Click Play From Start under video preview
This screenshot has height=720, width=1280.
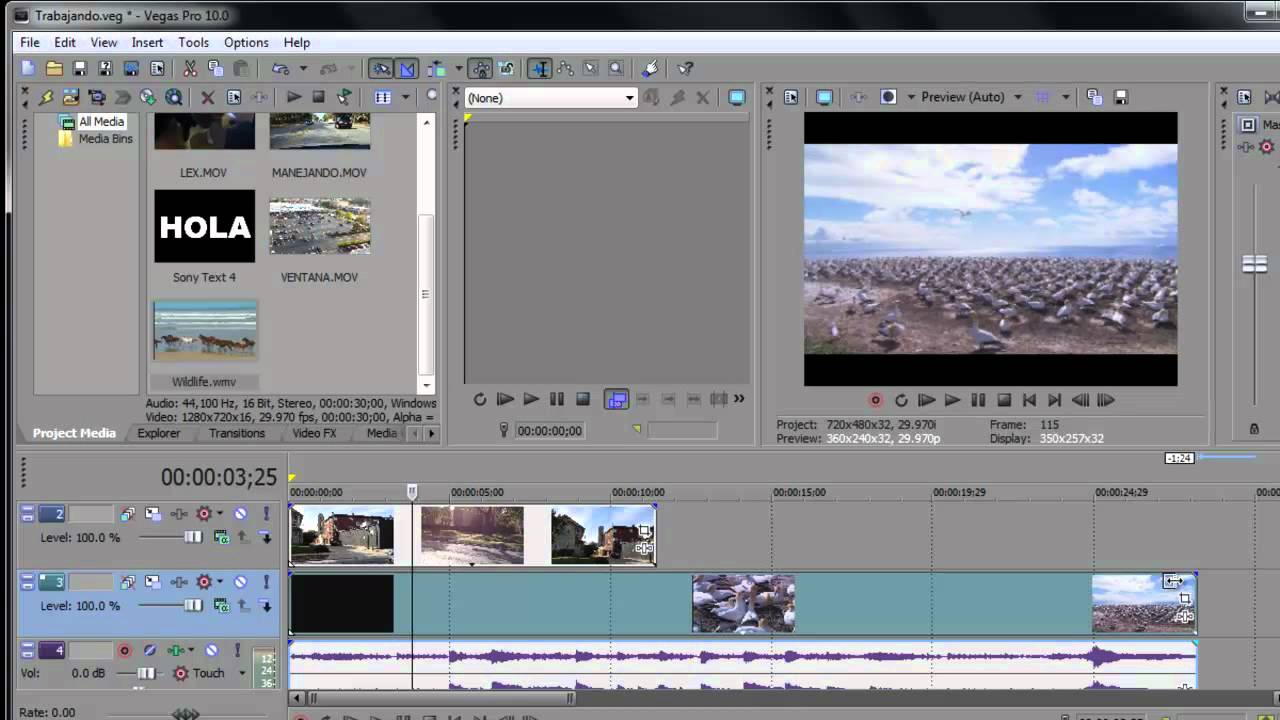pos(927,400)
